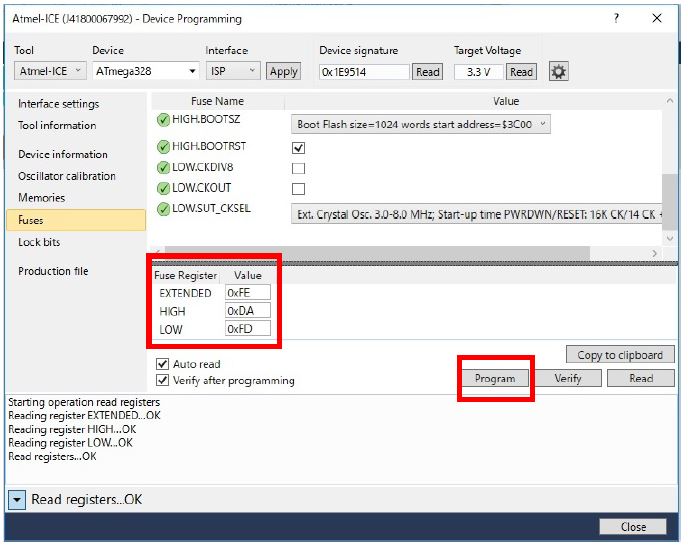The width and height of the screenshot is (688, 550).
Task: Open the Boot Flash size dropdown
Action: (x=421, y=124)
